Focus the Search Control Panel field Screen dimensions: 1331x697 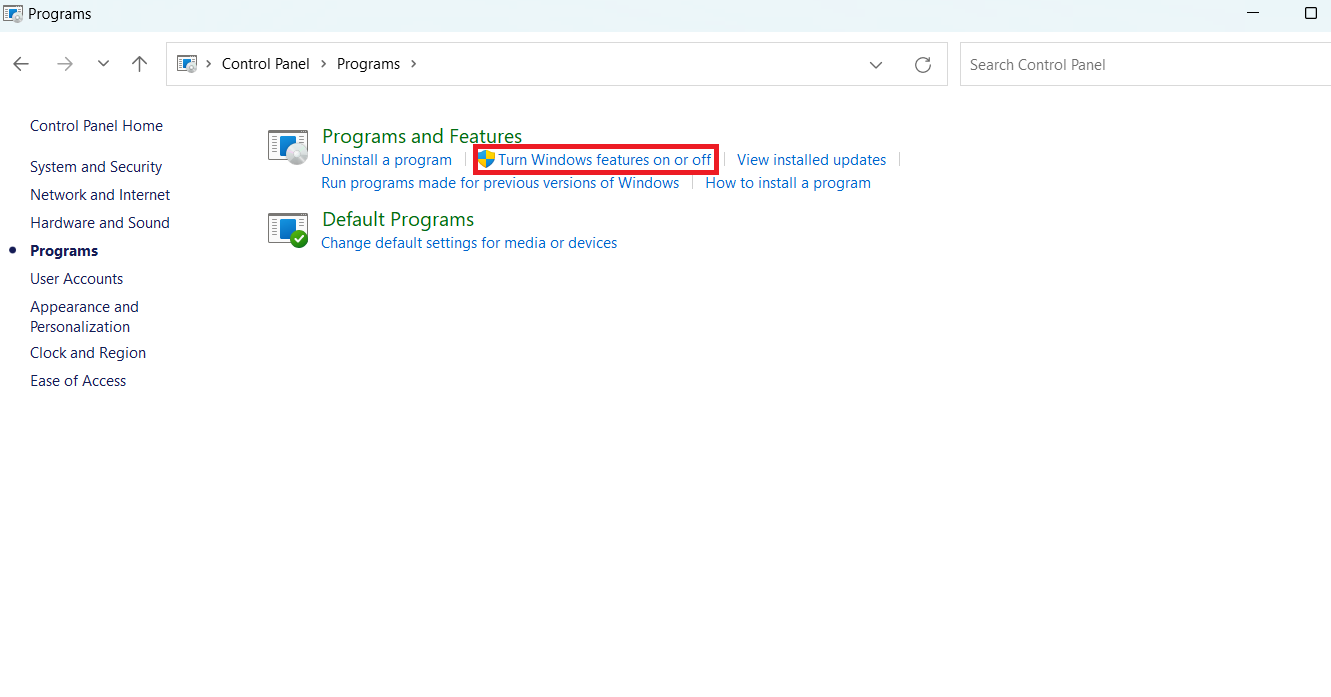tap(1145, 64)
